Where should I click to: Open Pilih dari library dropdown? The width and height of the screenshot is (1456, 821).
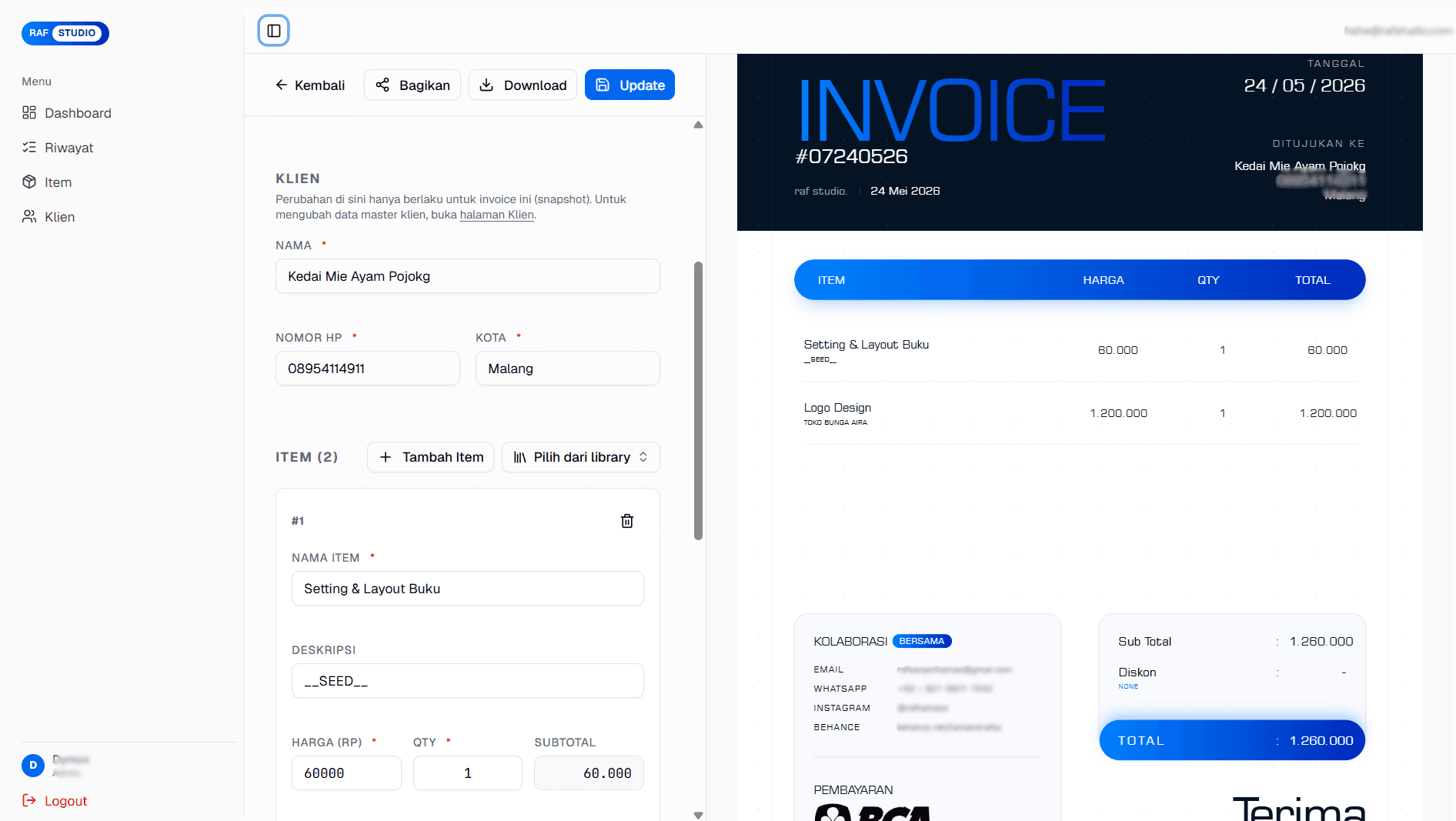(581, 457)
